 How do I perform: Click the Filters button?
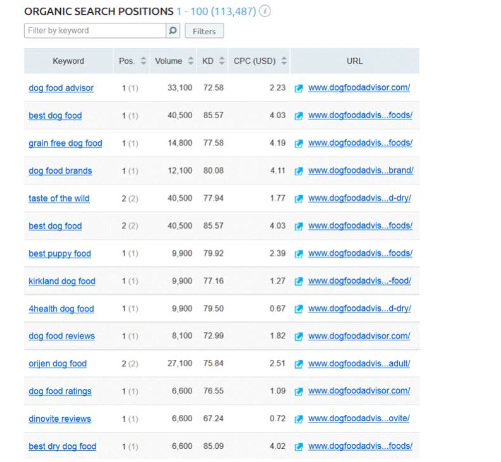pos(204,31)
